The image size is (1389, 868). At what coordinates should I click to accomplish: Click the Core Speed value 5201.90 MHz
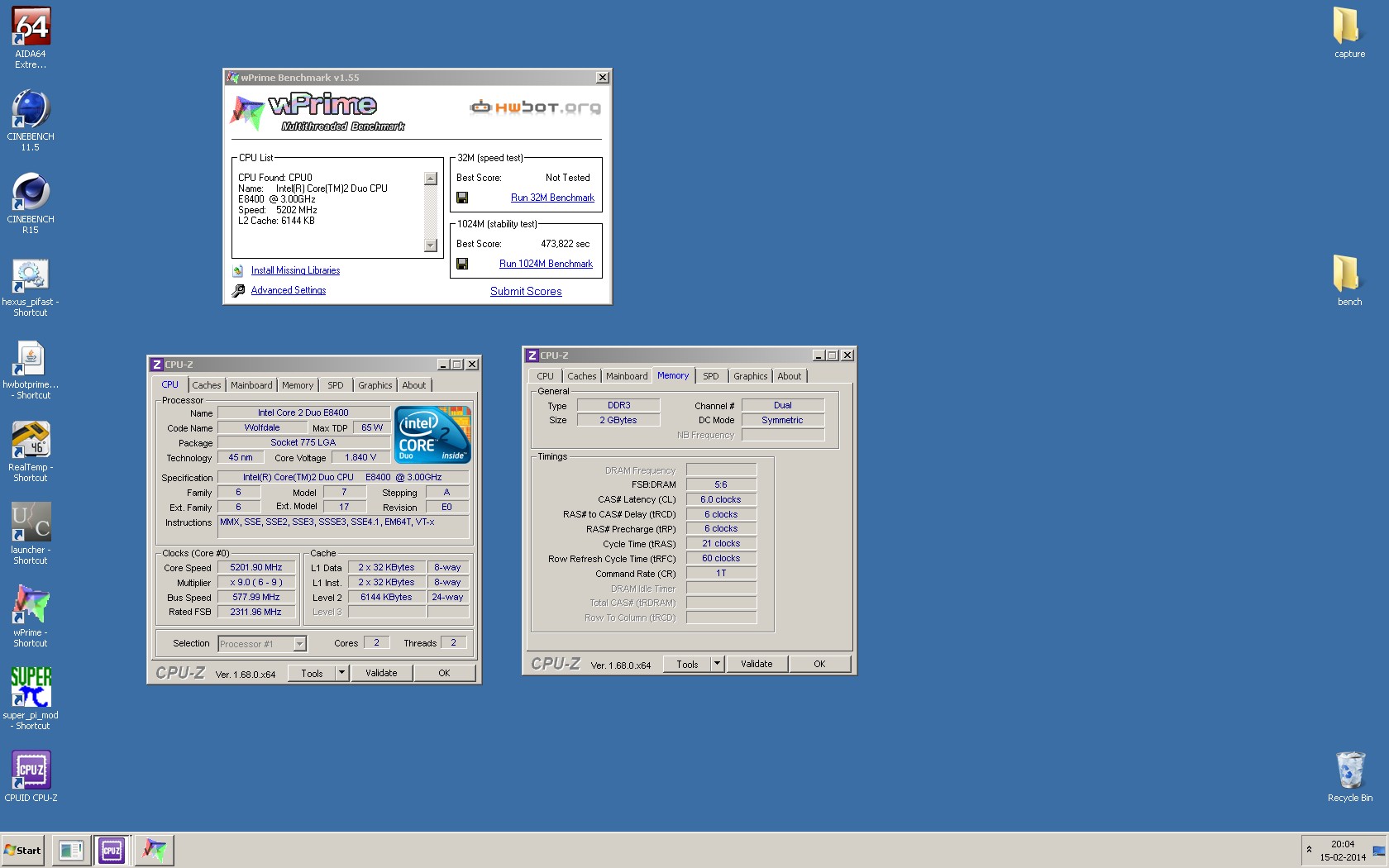click(256, 567)
